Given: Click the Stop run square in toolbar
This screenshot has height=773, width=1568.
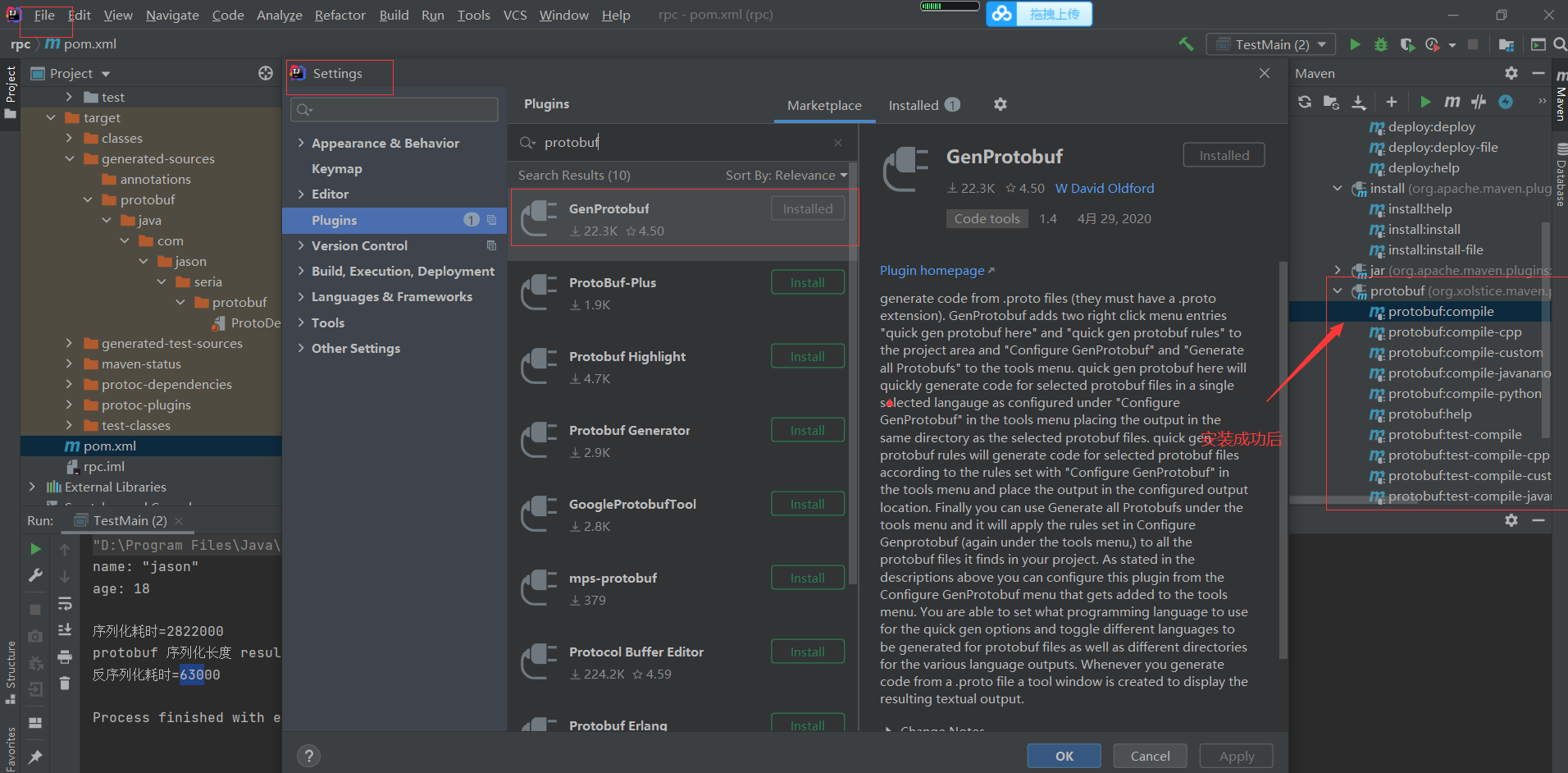Looking at the screenshot, I should tap(1473, 44).
